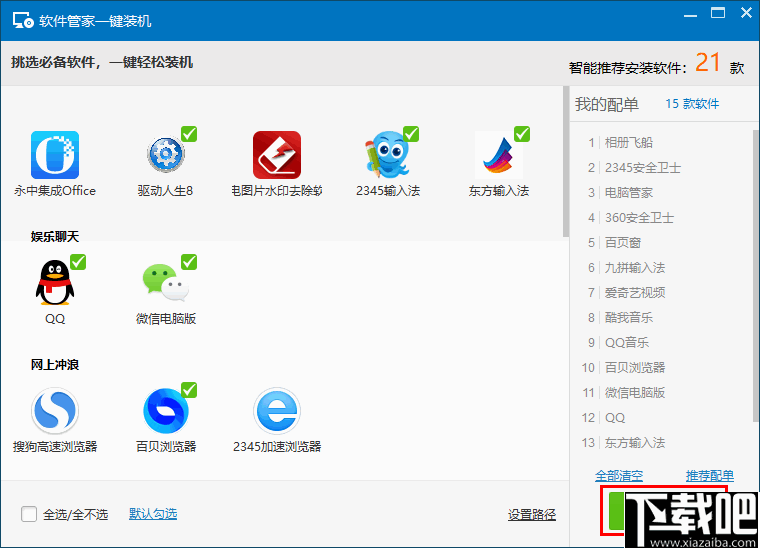
Task: Maximize the 软件管家 window
Action: 718,13
